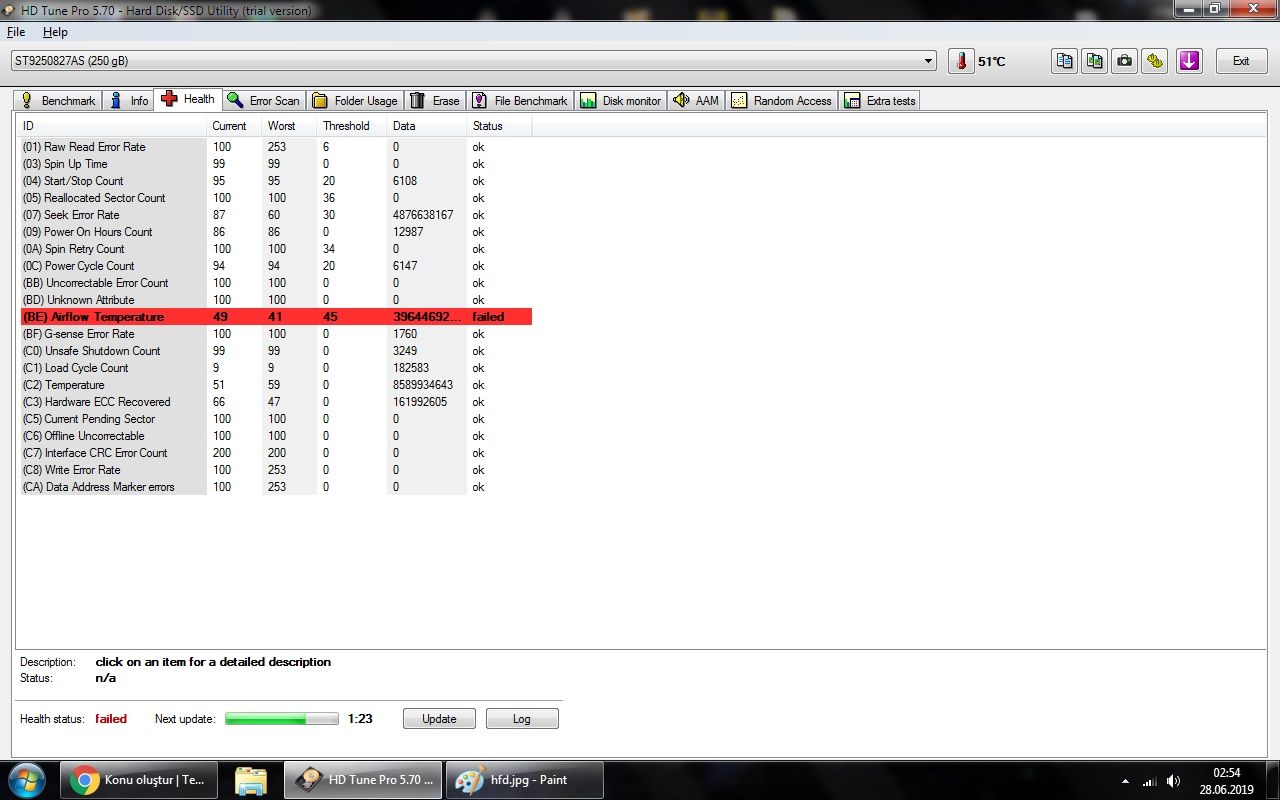The width and height of the screenshot is (1280, 800).
Task: Select the (C2) Temperature attribute row
Action: tap(276, 385)
